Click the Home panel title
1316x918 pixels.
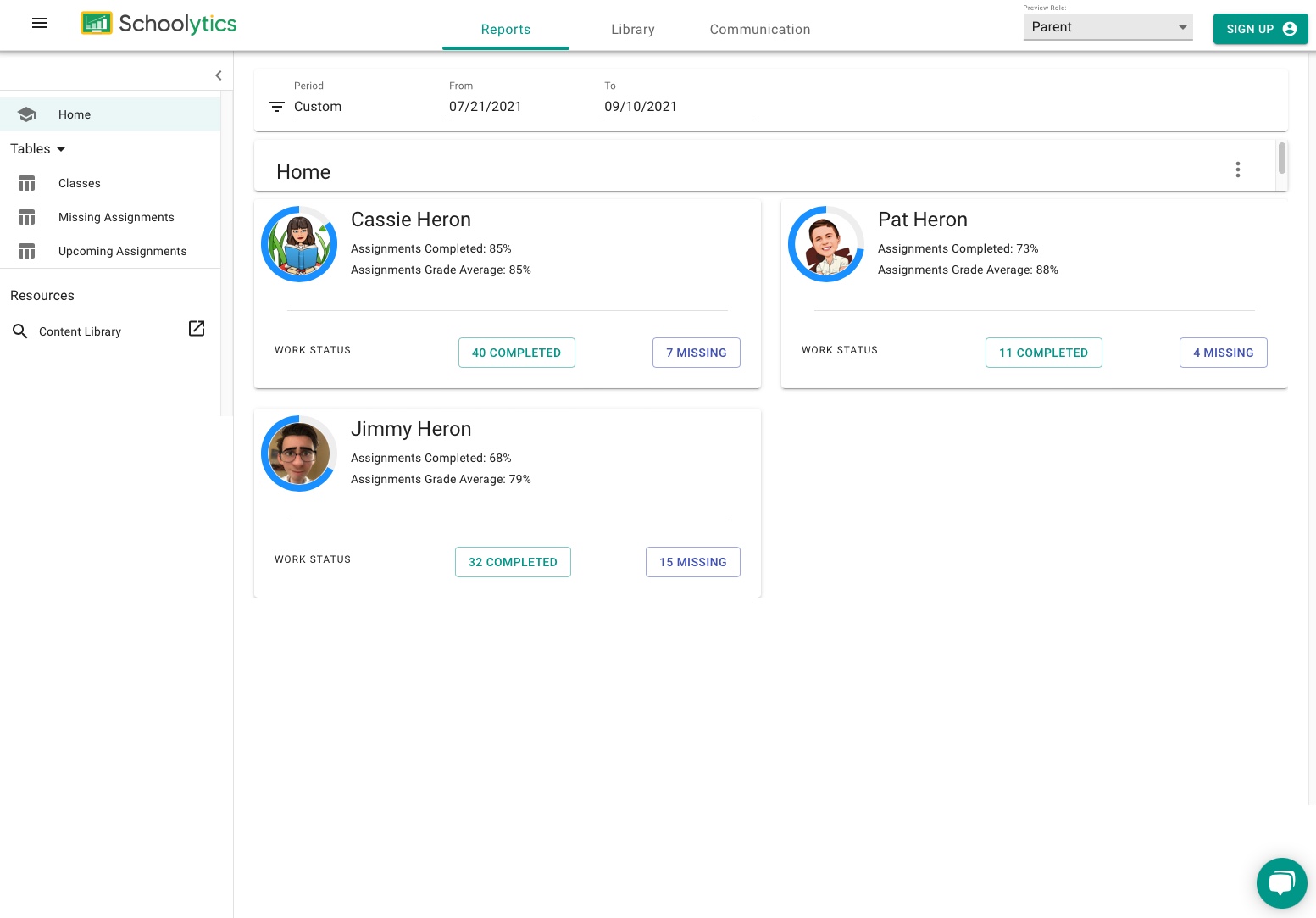[303, 172]
